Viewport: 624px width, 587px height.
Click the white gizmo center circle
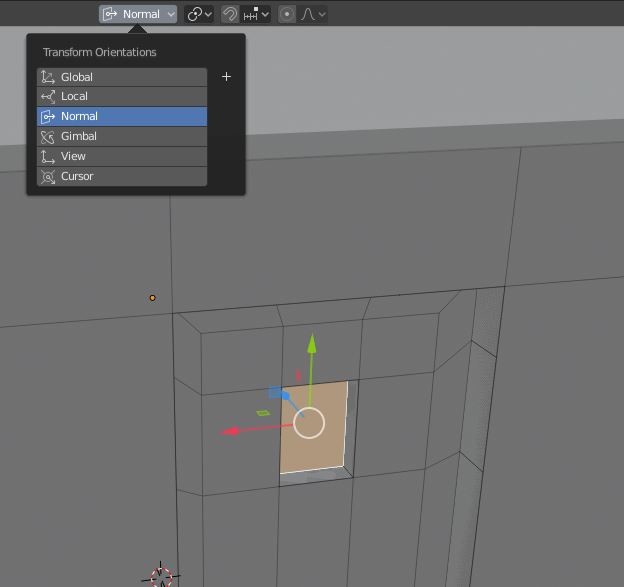[x=309, y=423]
